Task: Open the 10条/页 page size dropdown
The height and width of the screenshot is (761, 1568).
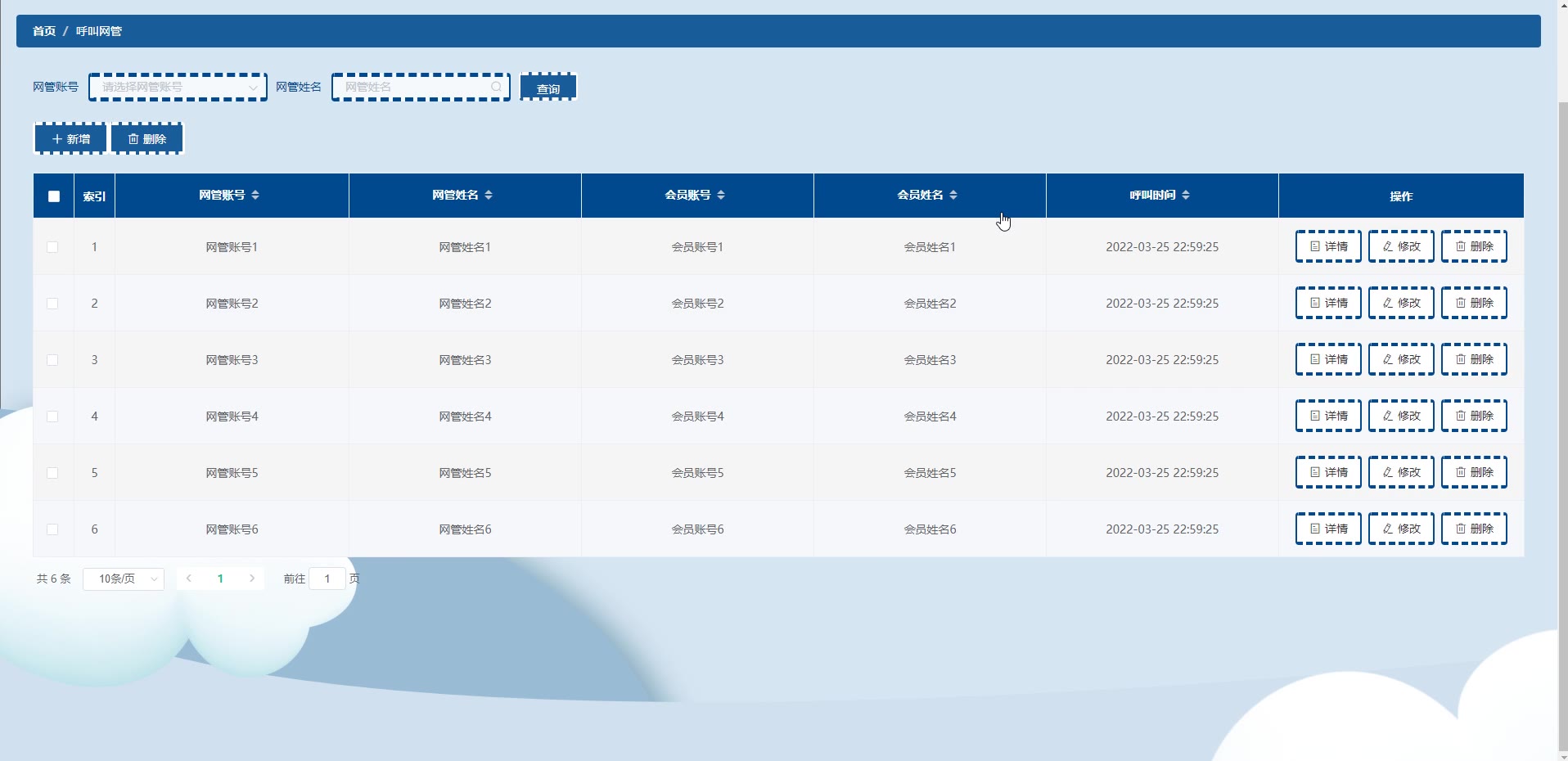Action: pos(124,579)
